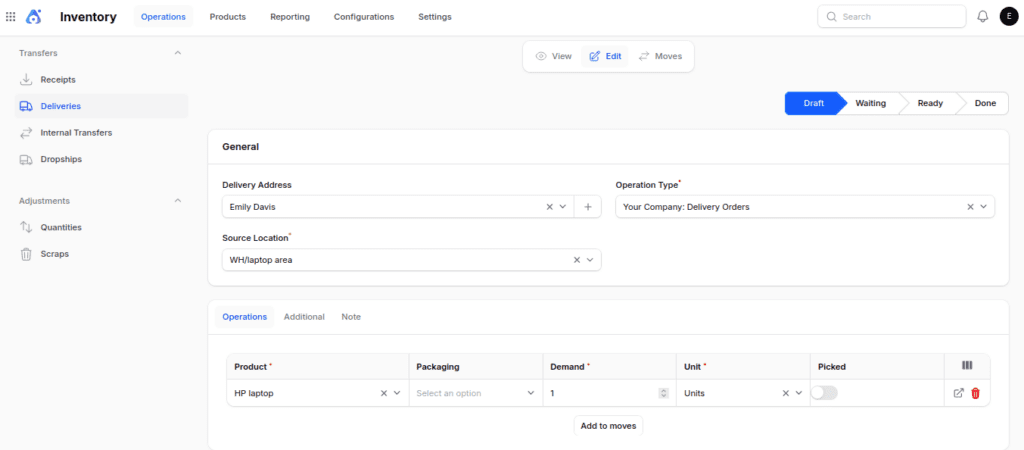Expand the Delivery Address dropdown

[x=563, y=206]
